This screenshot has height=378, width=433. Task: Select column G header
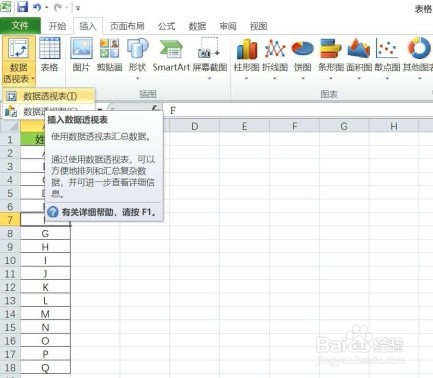click(344, 126)
